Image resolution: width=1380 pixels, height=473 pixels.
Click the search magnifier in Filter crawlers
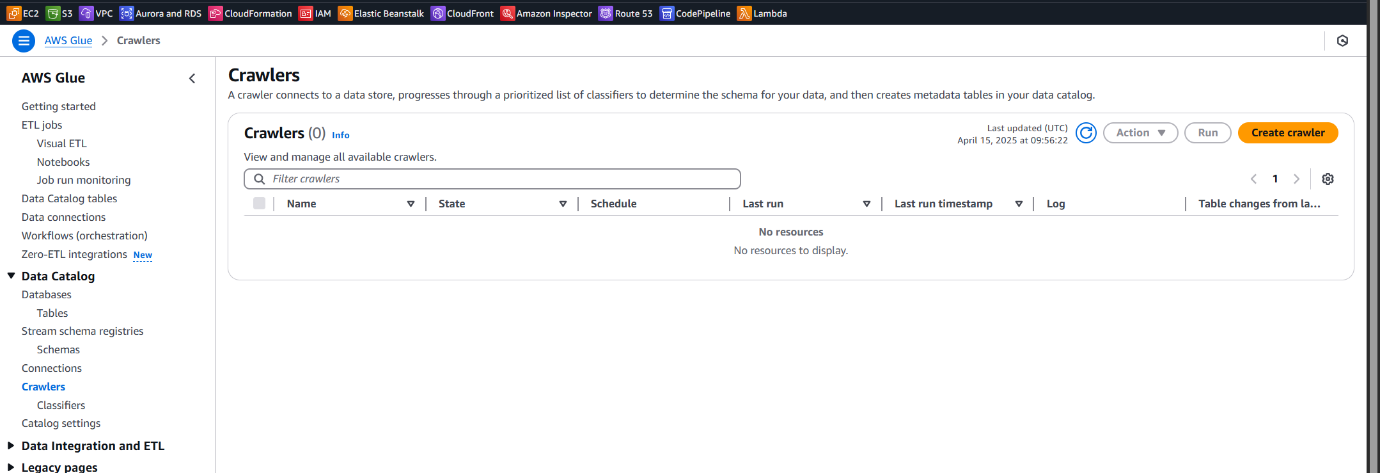(260, 179)
